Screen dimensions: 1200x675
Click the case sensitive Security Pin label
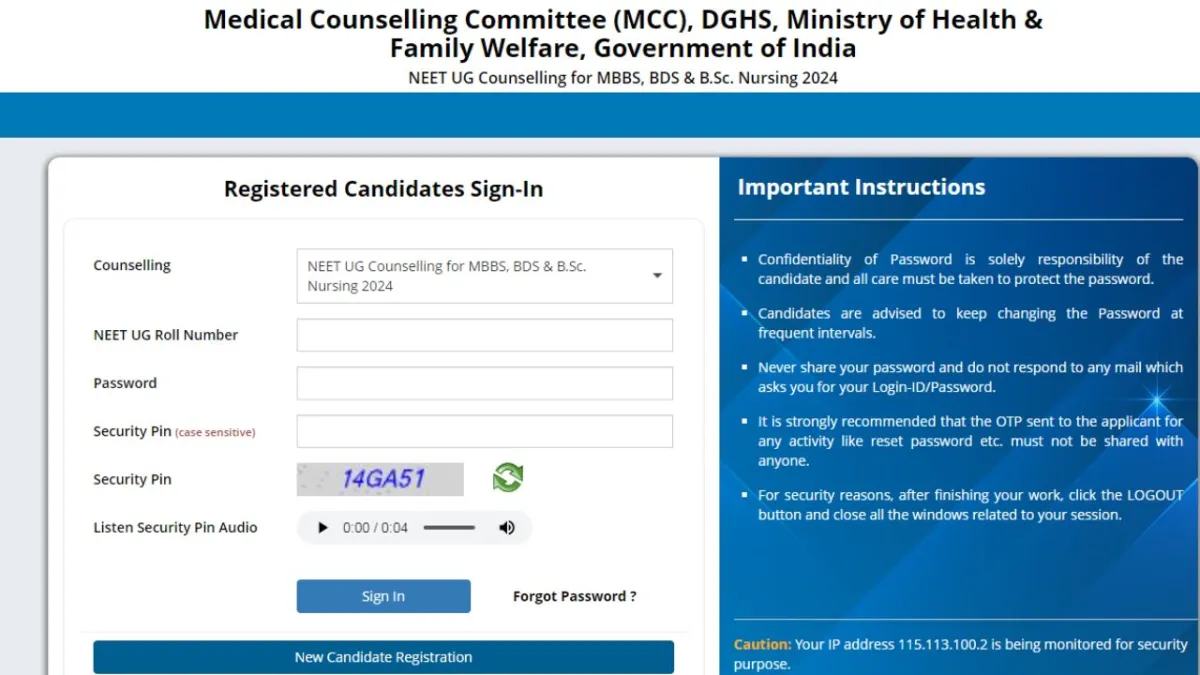[174, 431]
